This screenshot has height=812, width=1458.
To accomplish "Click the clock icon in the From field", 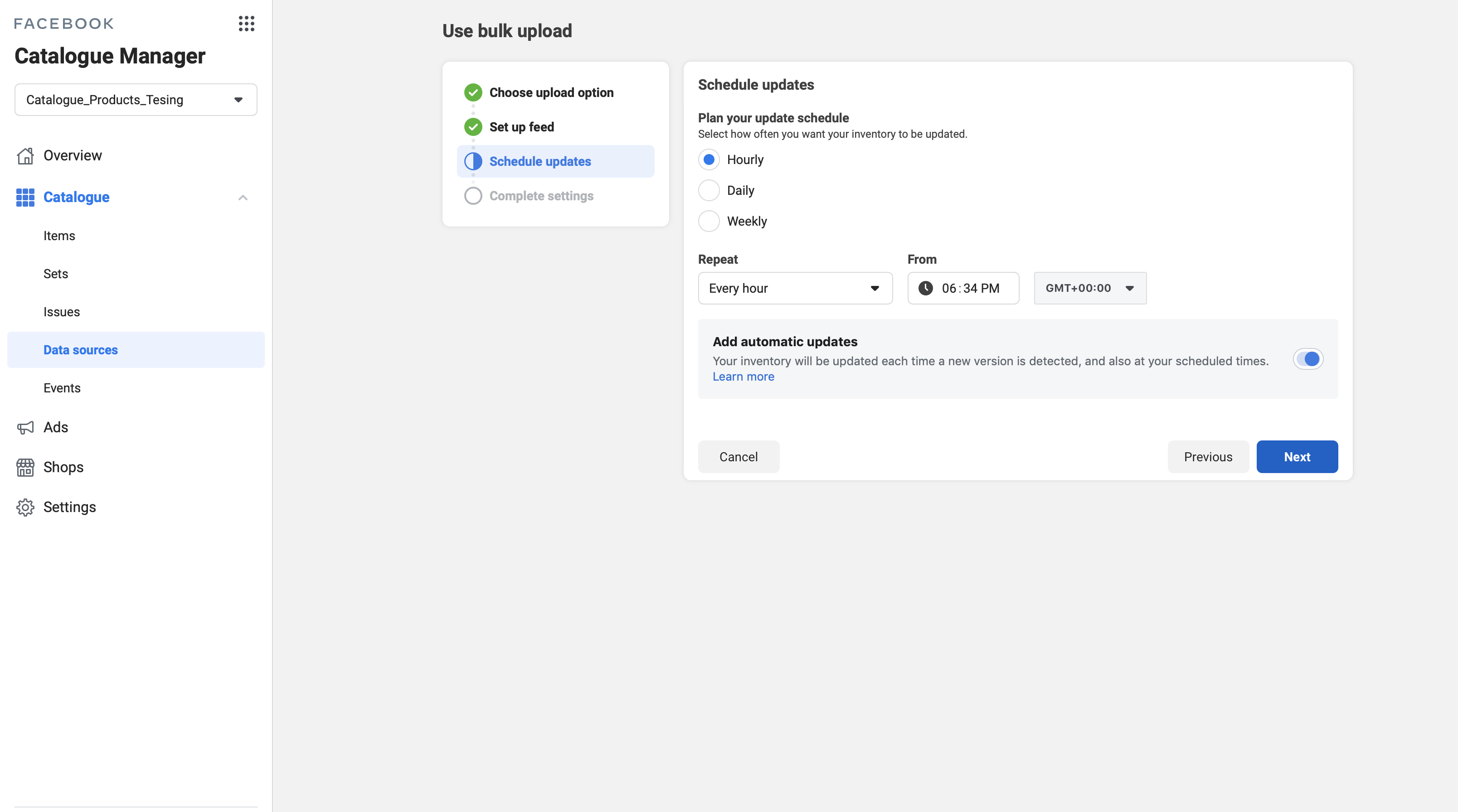I will pyautogui.click(x=925, y=288).
